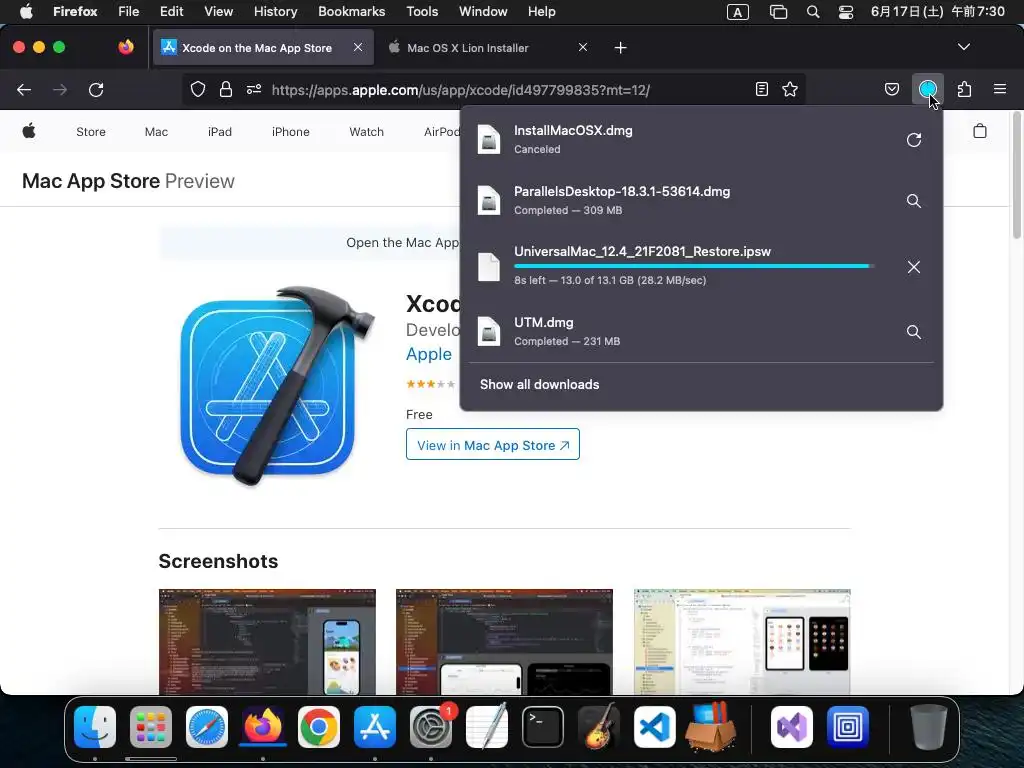Click the forward navigation arrow
1024x768 pixels.
pos(60,89)
